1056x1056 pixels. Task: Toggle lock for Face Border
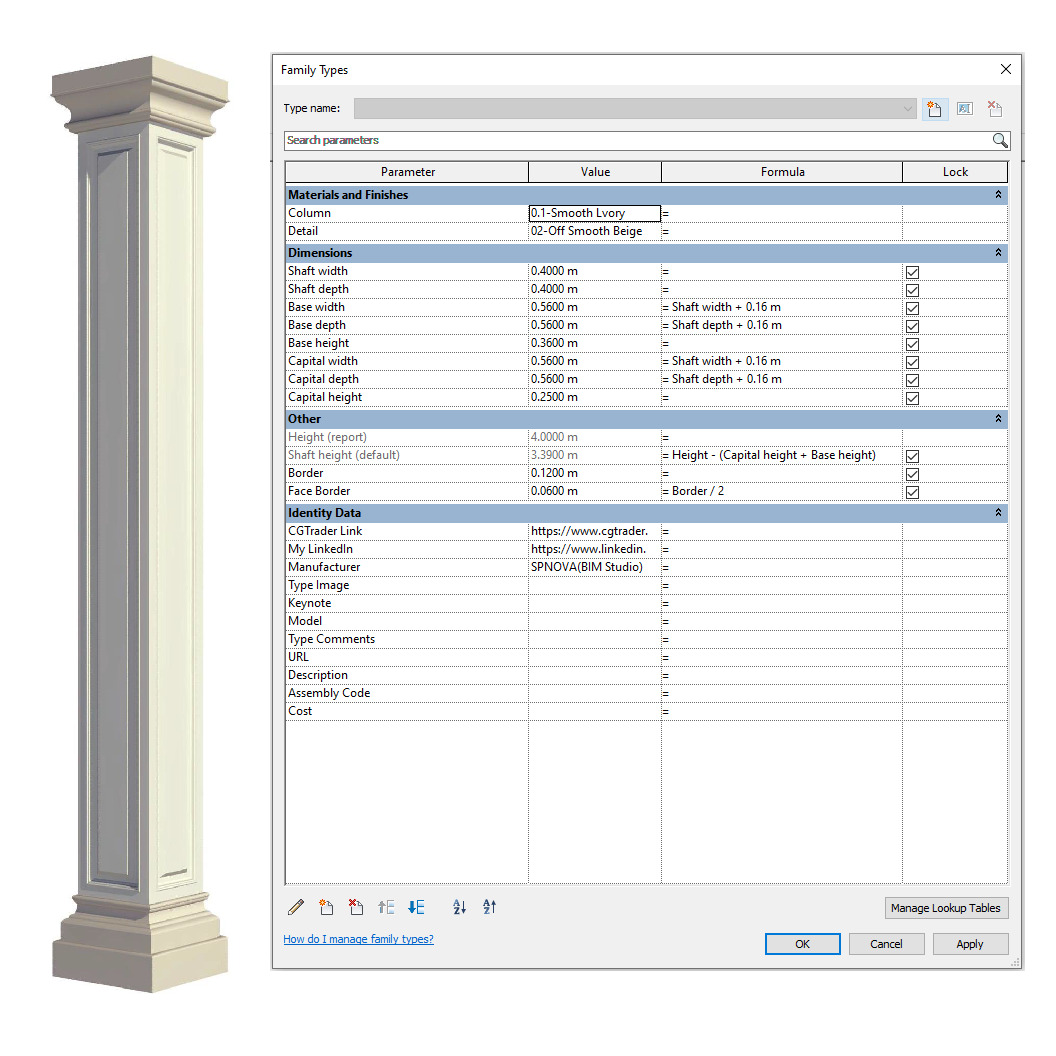pyautogui.click(x=913, y=492)
